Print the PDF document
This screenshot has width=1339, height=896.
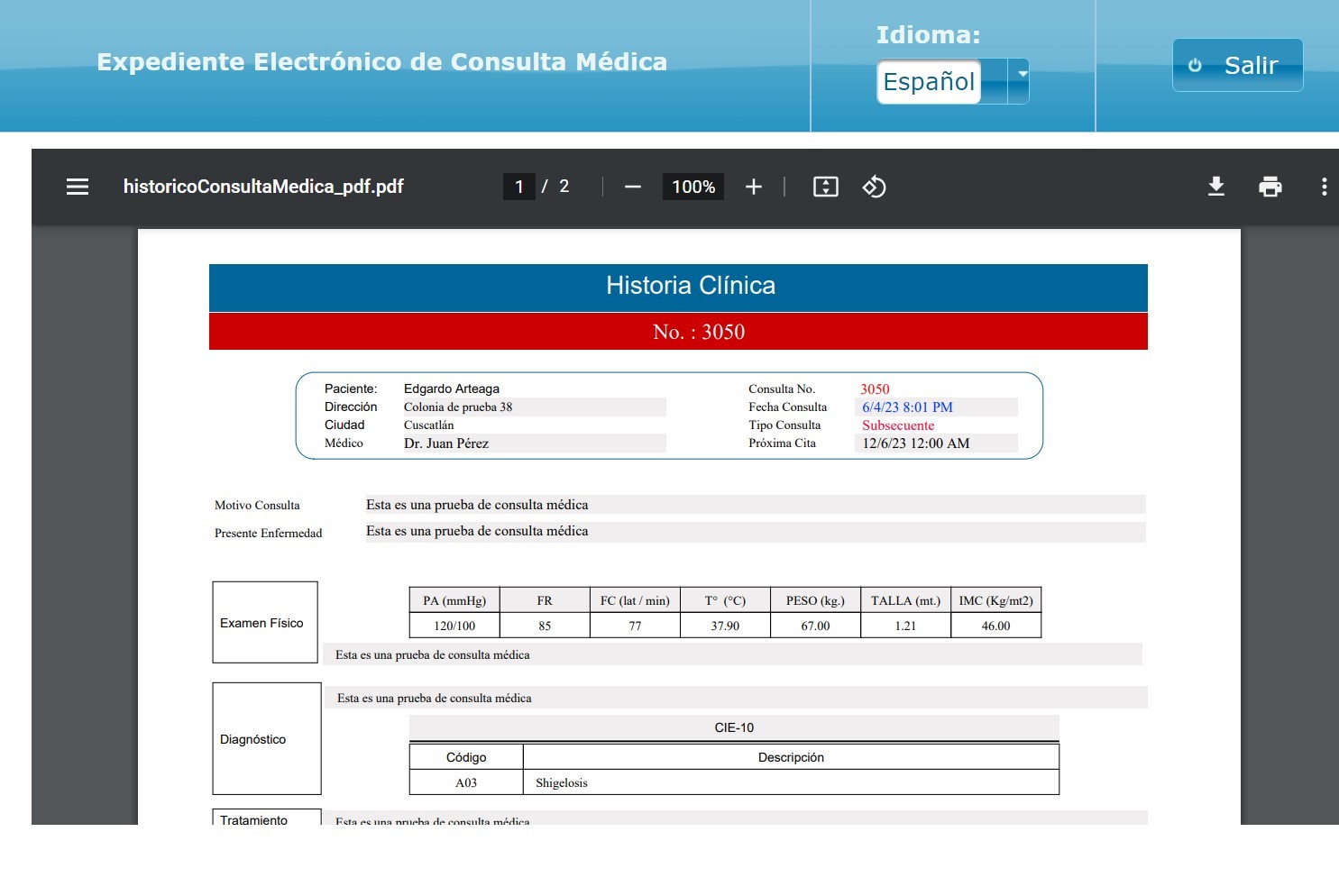1270,187
